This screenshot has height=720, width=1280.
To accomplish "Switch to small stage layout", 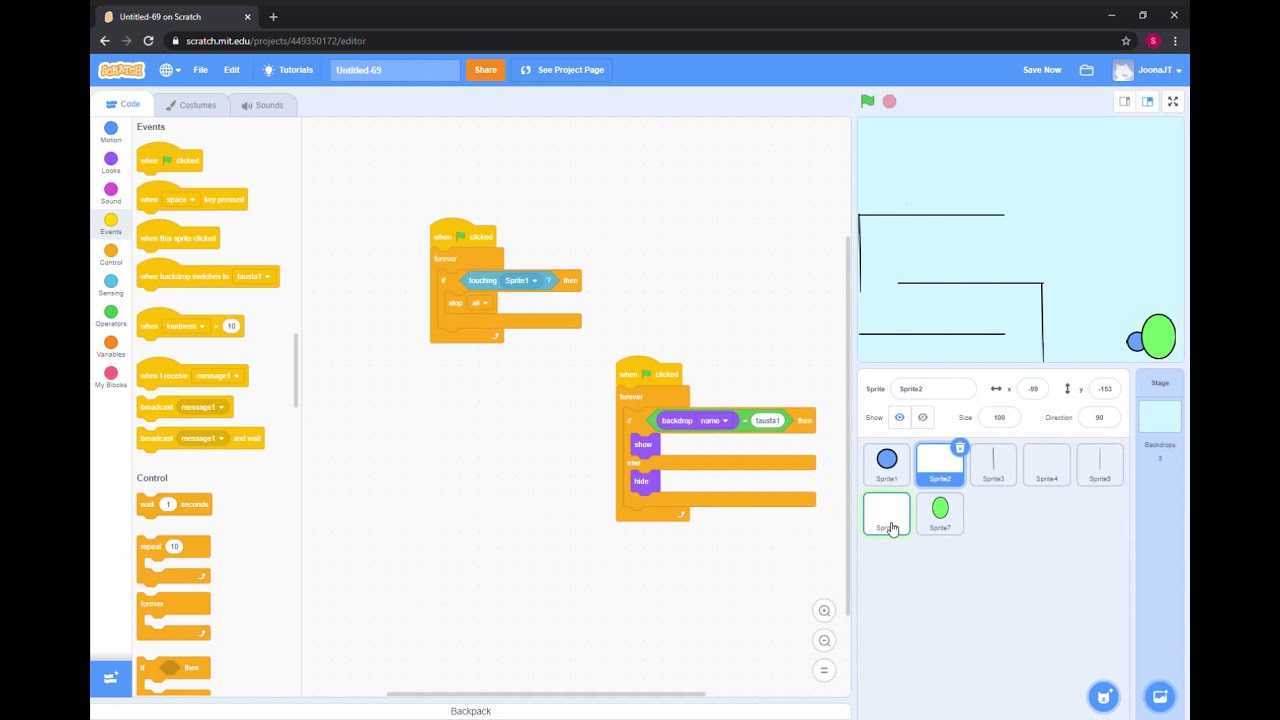I will [1125, 101].
